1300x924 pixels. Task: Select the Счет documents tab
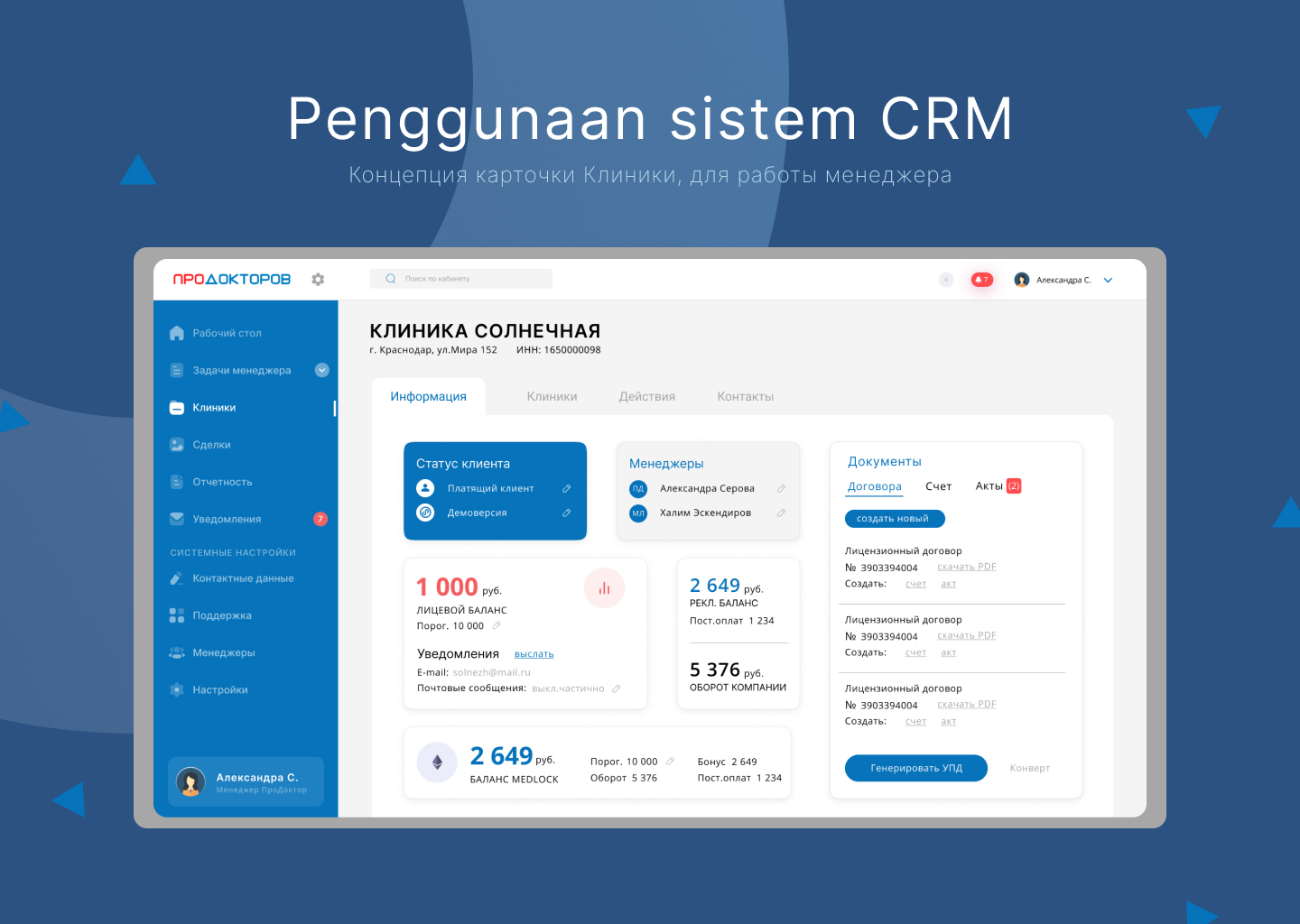pos(939,486)
